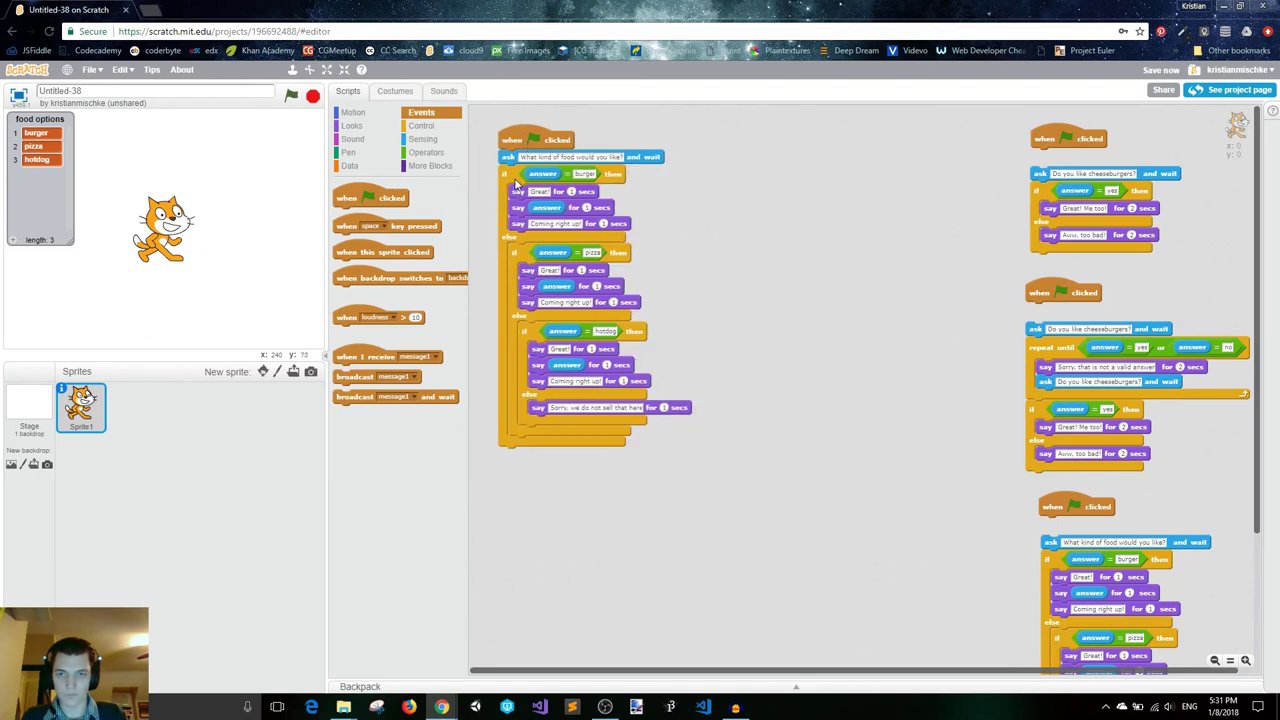The width and height of the screenshot is (1280, 720).
Task: Select the Control blocks category
Action: pyautogui.click(x=421, y=126)
